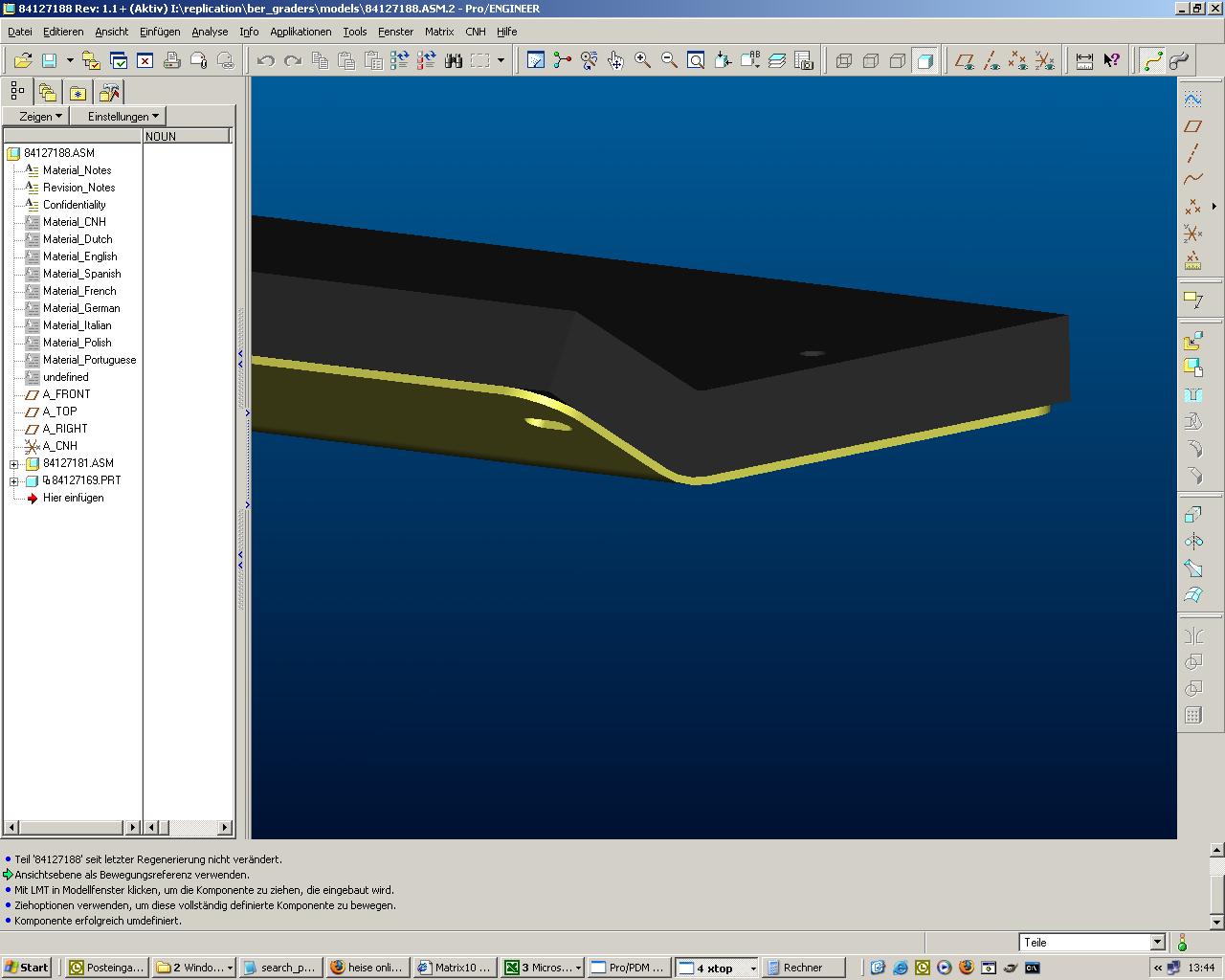Select Hier einfügen in the tree
The image size is (1225, 980).
click(73, 498)
